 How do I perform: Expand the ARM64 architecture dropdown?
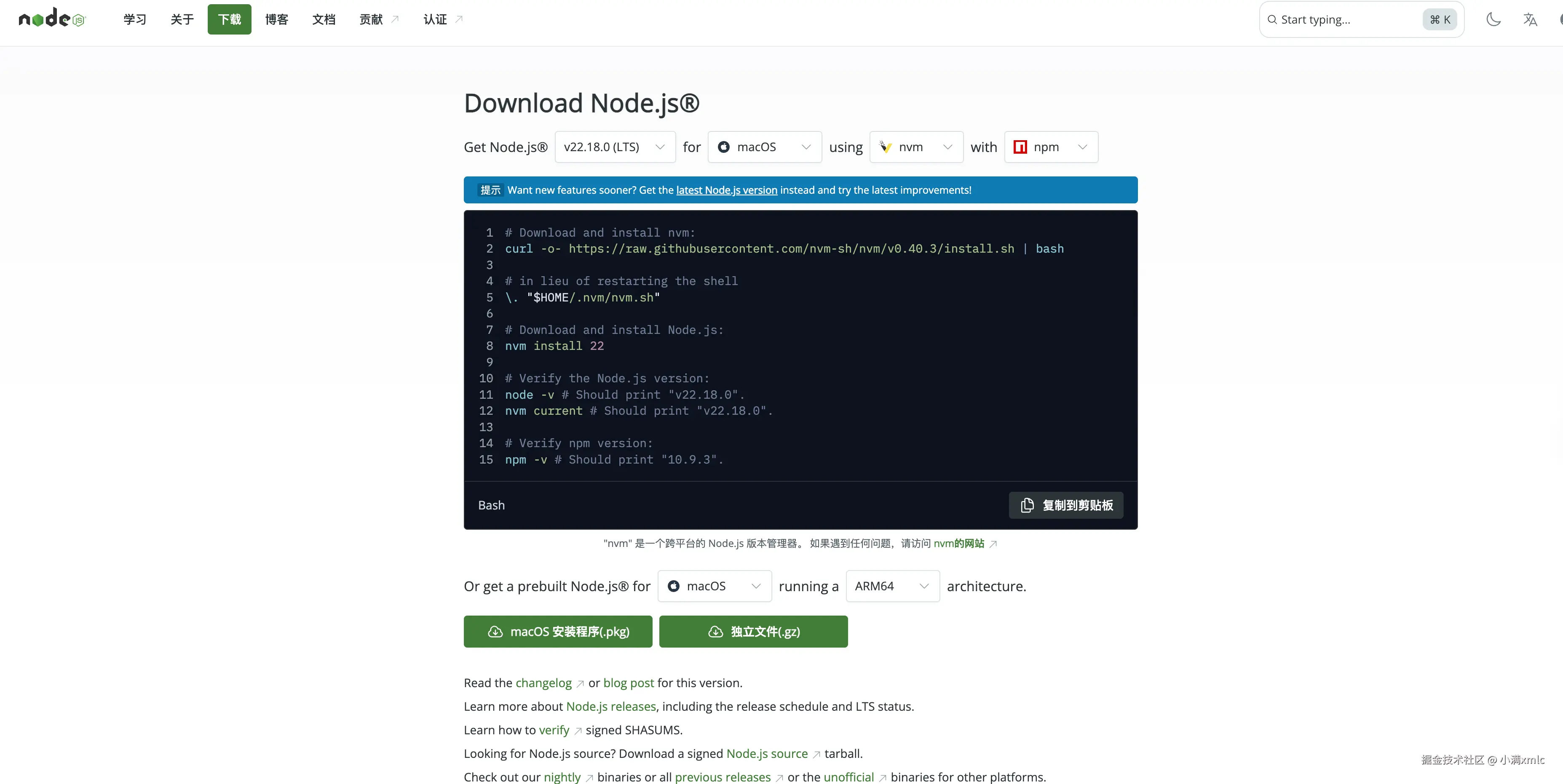pos(892,586)
